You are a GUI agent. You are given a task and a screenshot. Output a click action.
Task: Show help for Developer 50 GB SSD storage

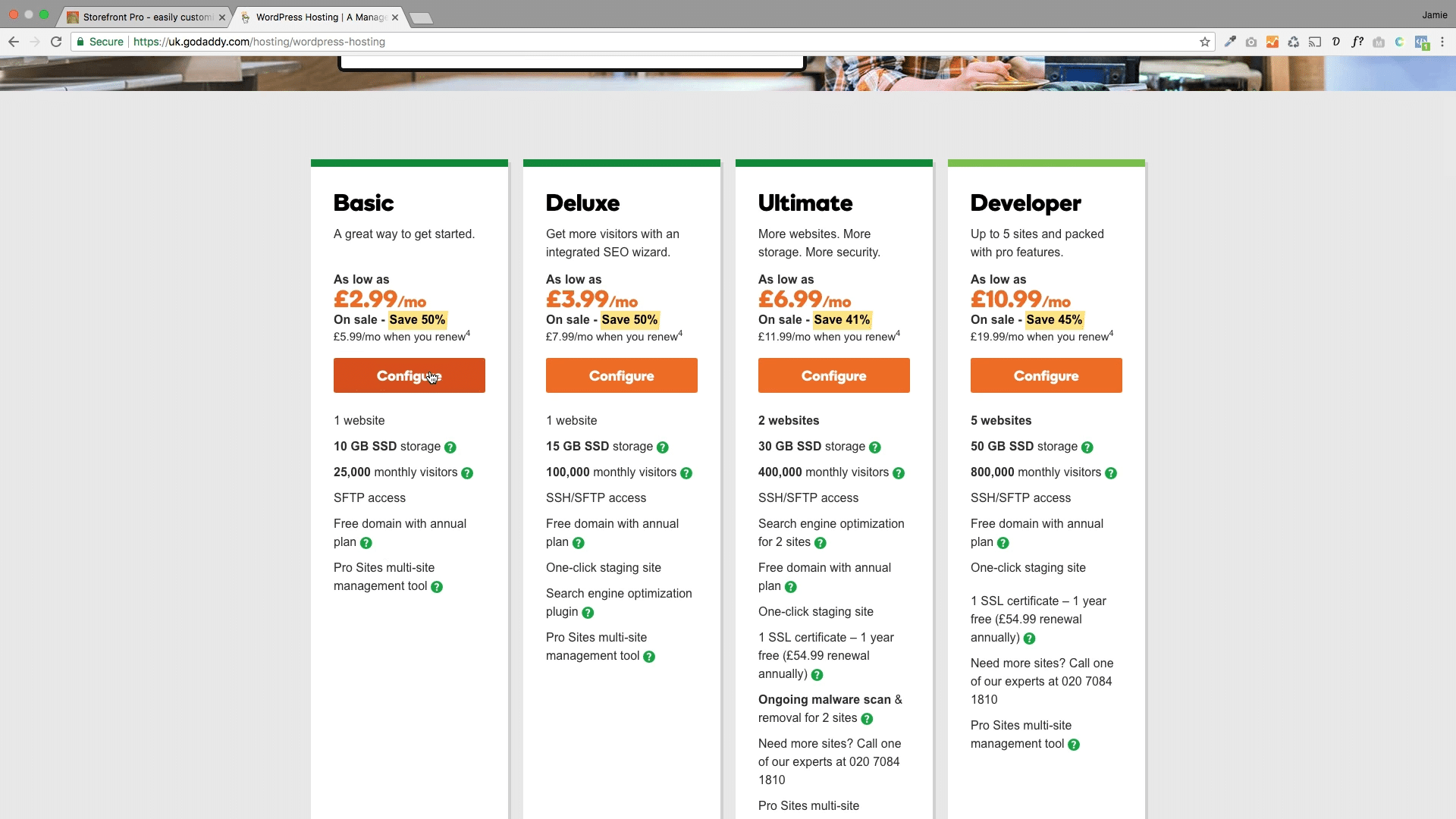(1087, 447)
